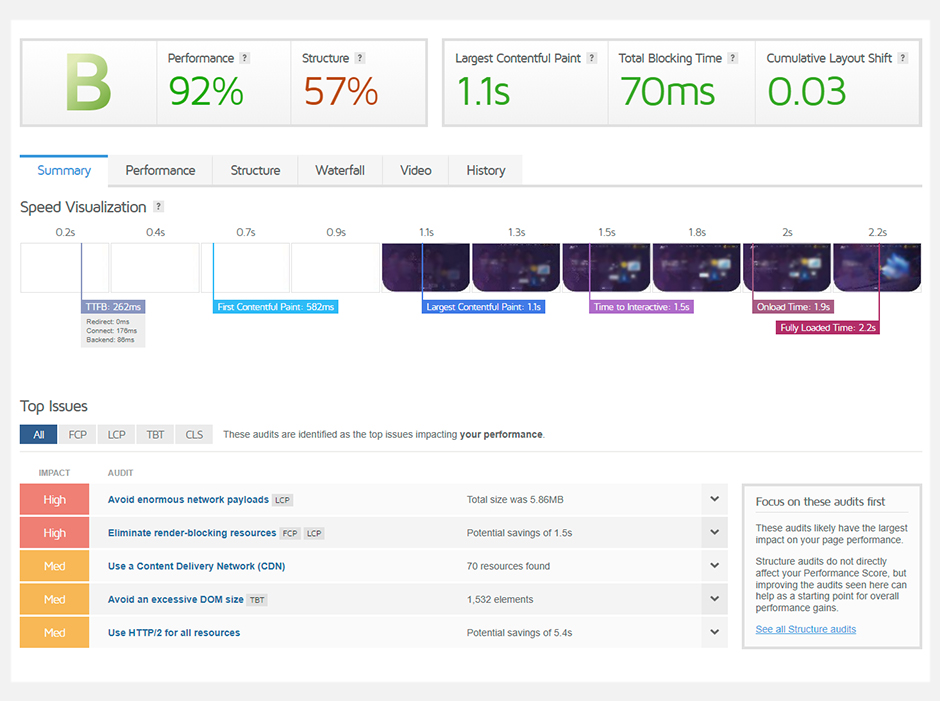Open Use a Content Delivery Network audit
This screenshot has height=701, width=940.
pos(196,566)
